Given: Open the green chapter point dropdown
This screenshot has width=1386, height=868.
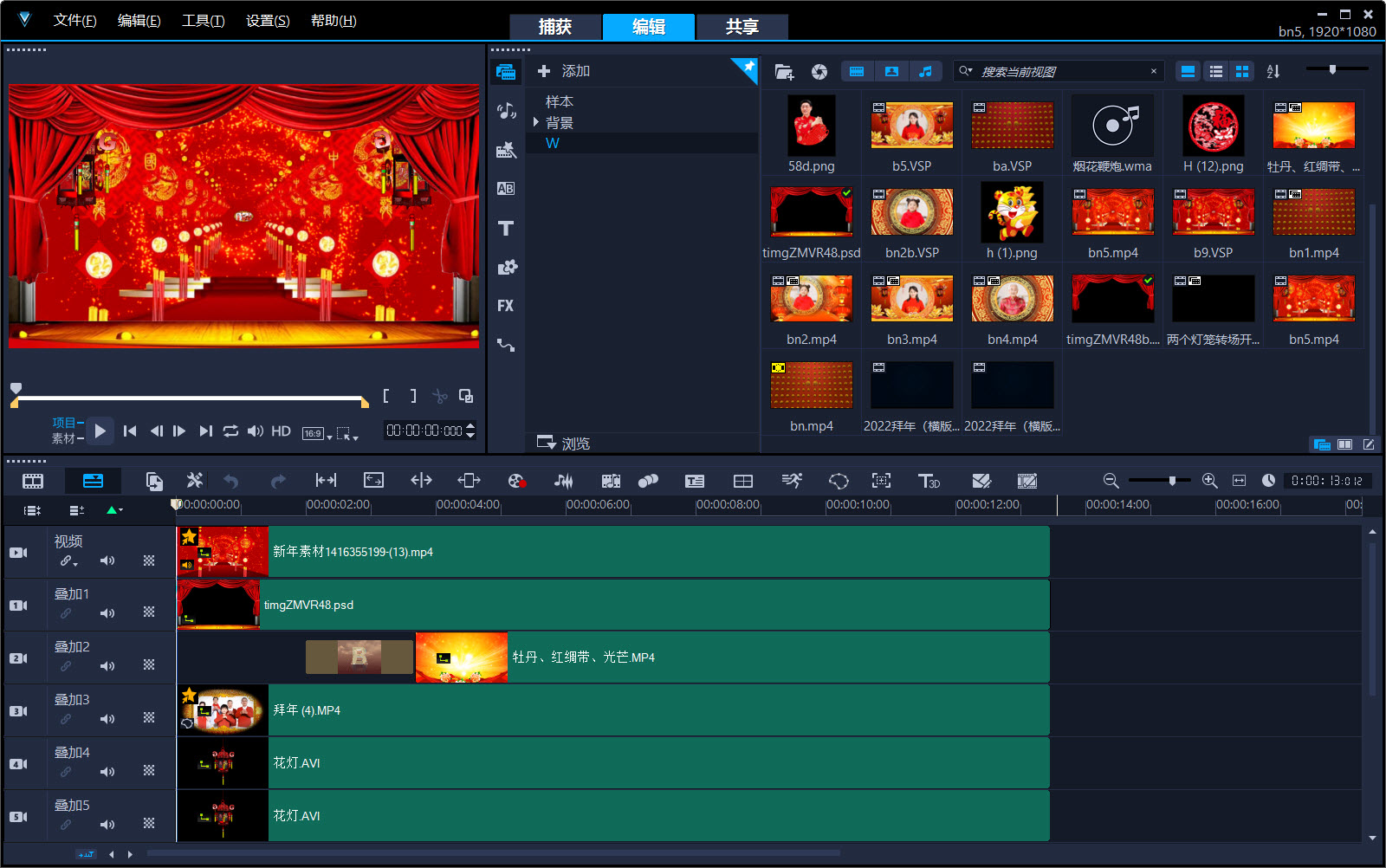Looking at the screenshot, I should 114,510.
